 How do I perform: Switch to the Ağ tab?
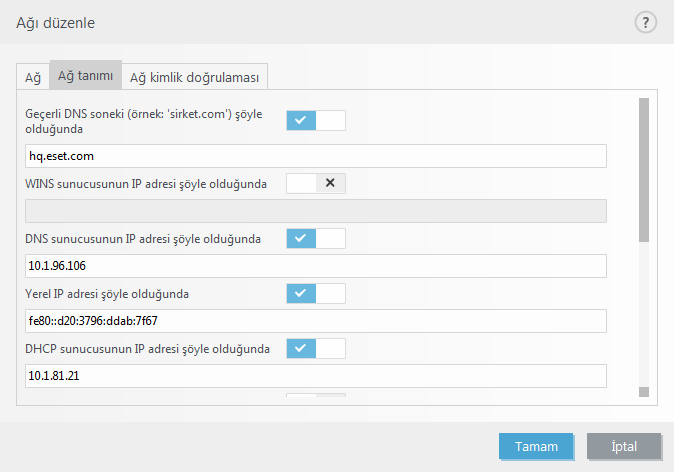tap(33, 77)
